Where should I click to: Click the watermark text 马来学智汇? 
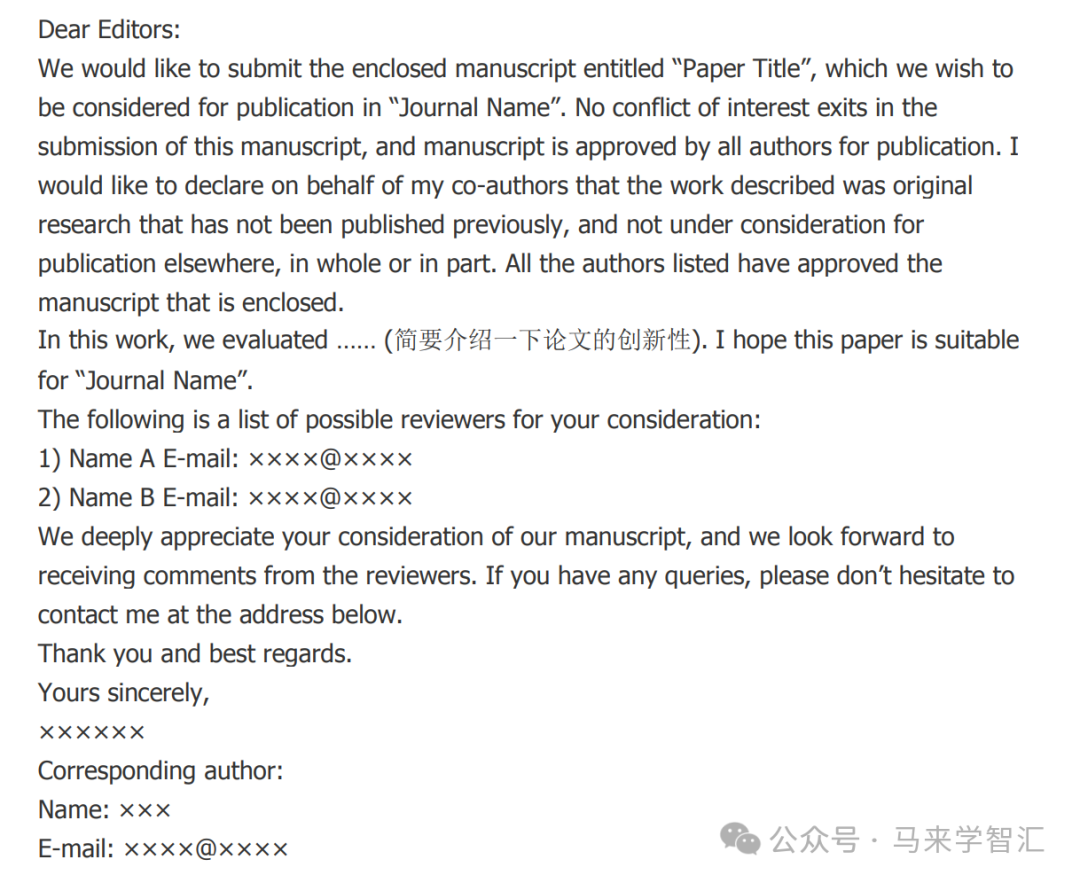tap(968, 840)
